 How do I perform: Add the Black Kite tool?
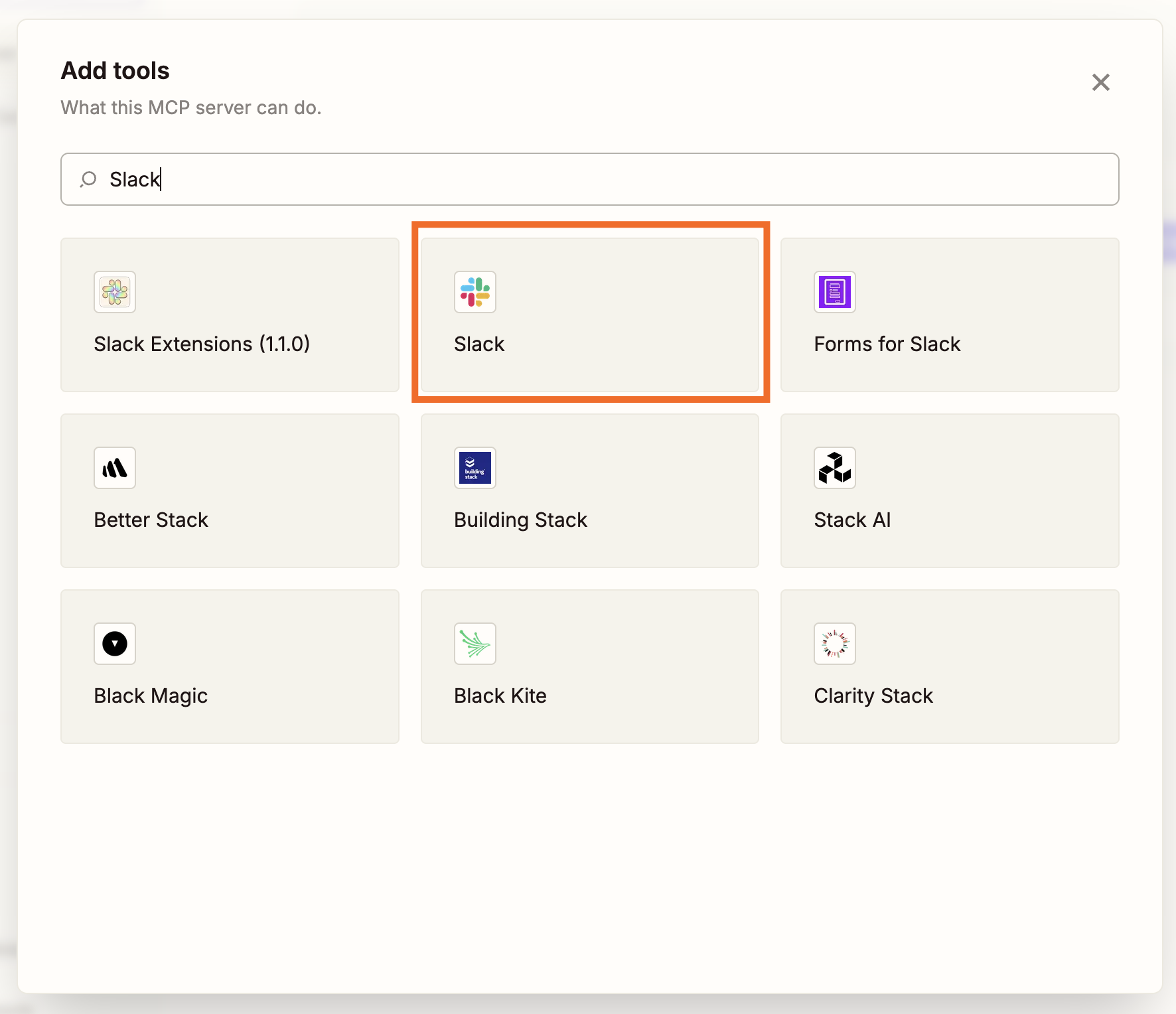coord(590,666)
